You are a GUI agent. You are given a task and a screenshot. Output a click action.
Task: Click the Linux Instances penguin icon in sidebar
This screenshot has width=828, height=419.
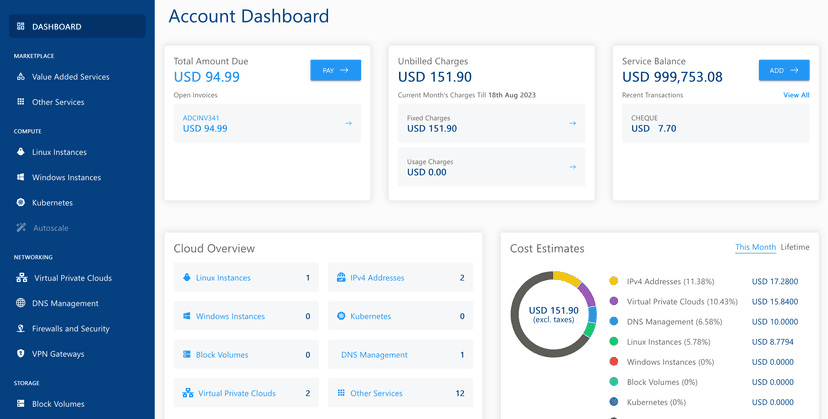click(21, 152)
